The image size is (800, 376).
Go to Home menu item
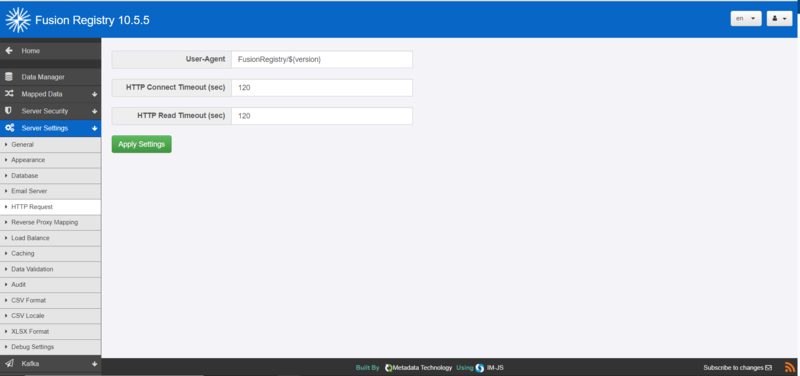51,51
